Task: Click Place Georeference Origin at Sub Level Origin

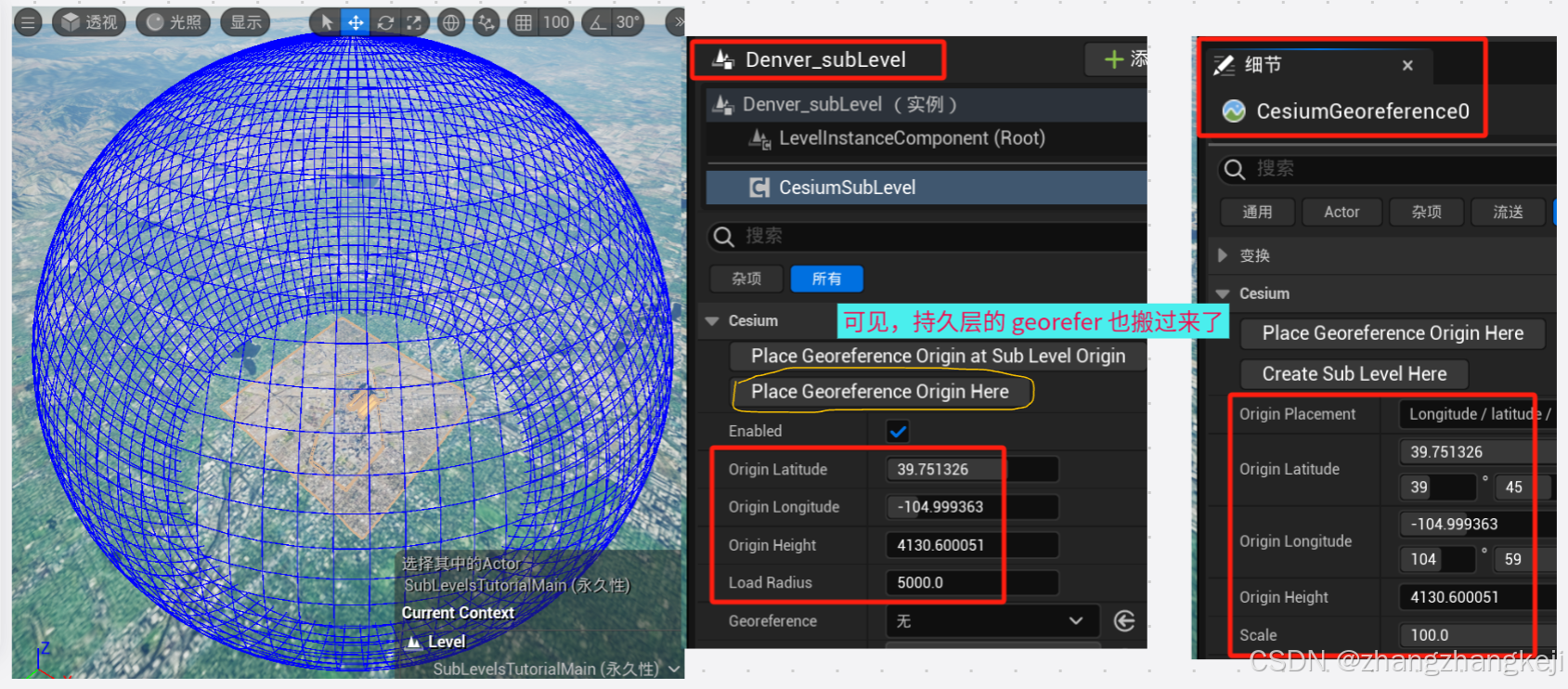Action: (x=938, y=356)
